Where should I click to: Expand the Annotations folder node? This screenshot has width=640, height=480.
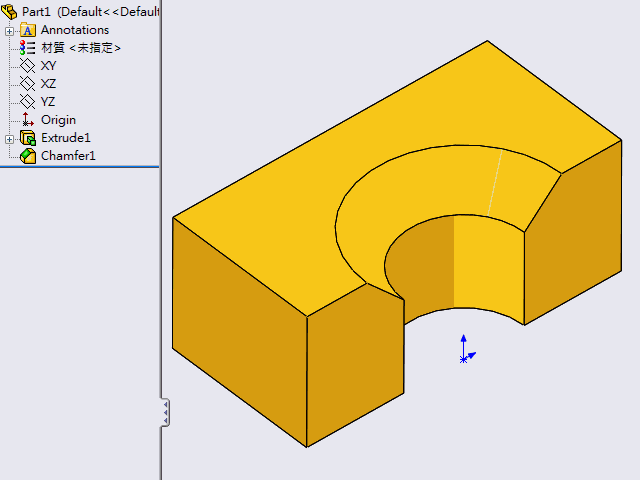(x=9, y=31)
